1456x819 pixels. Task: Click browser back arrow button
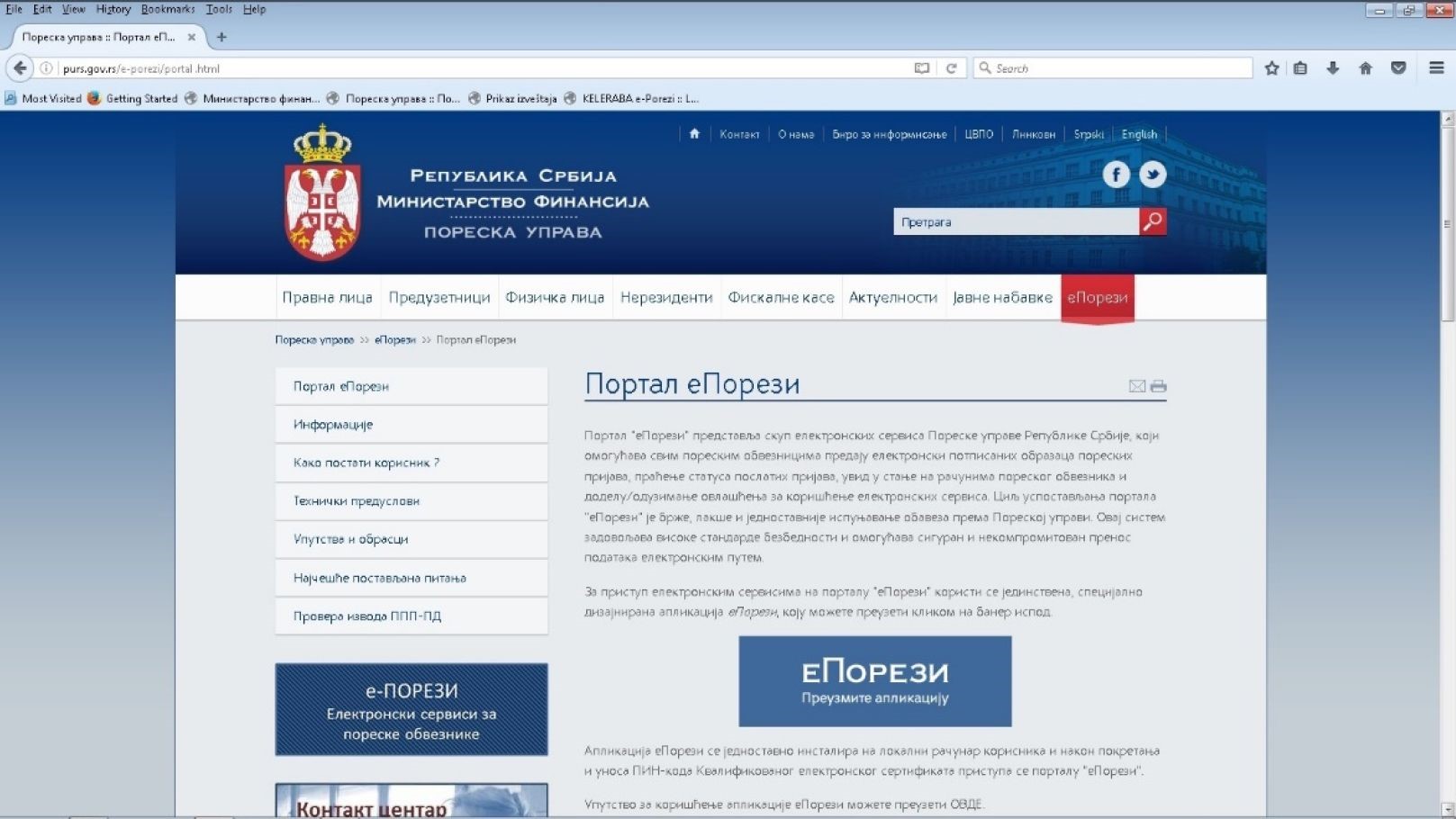coord(20,68)
